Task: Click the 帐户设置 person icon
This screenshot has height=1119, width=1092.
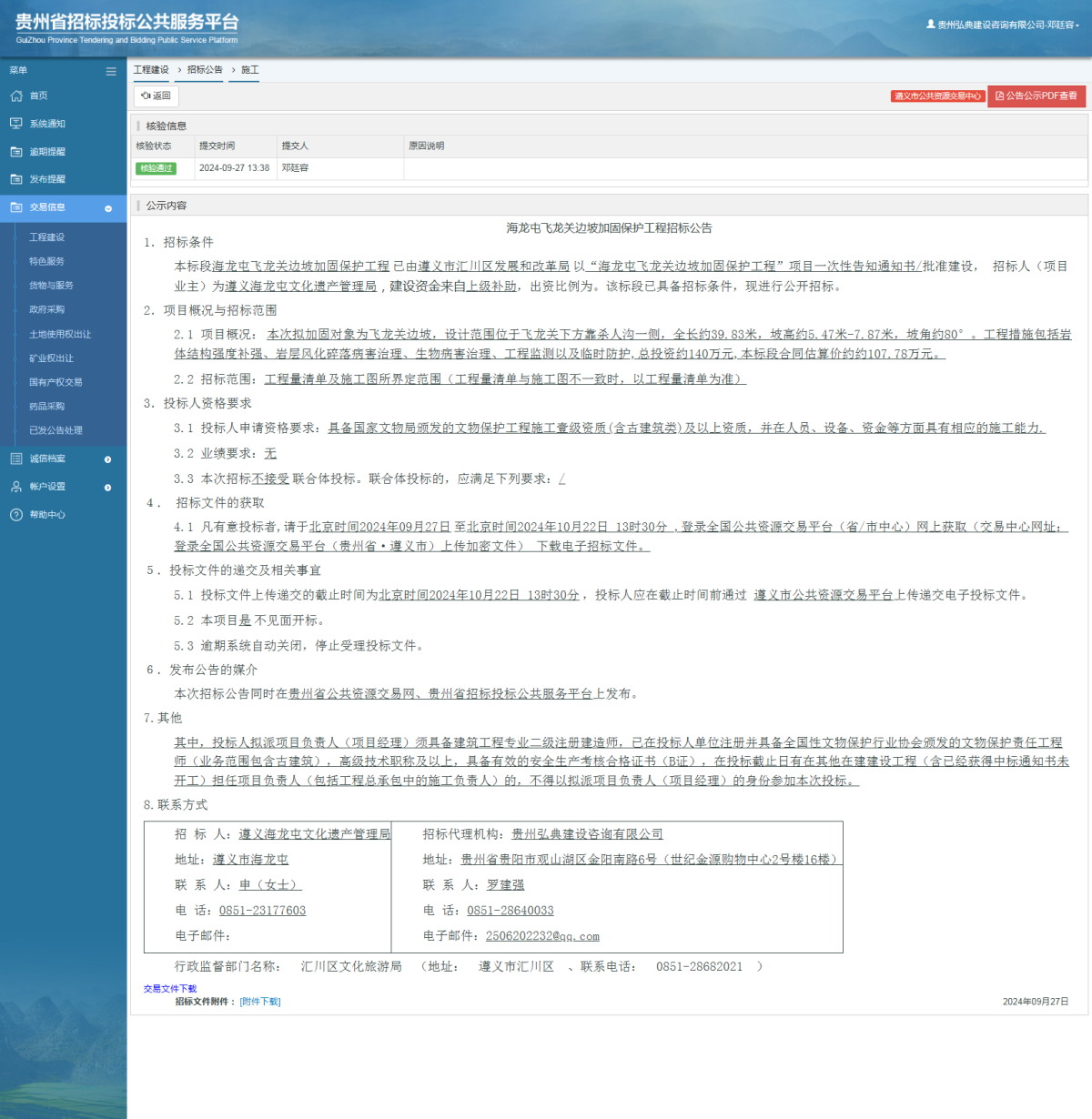Action: coord(16,487)
